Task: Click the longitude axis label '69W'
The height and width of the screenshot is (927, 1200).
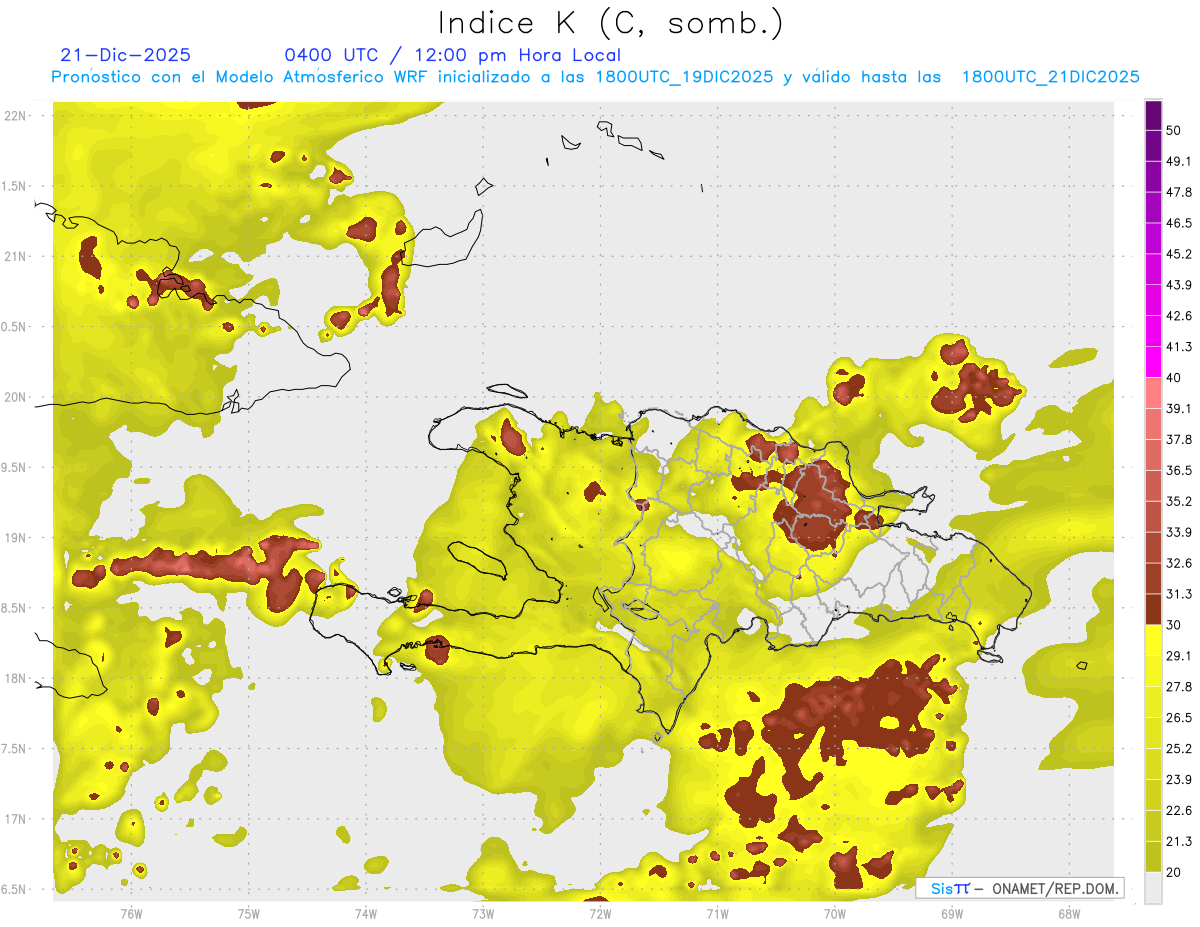Action: point(952,914)
